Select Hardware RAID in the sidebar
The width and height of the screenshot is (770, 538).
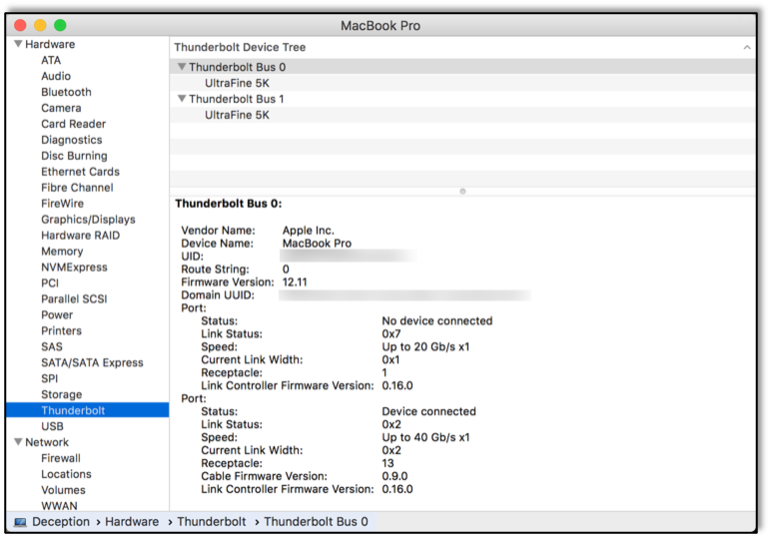(x=81, y=235)
